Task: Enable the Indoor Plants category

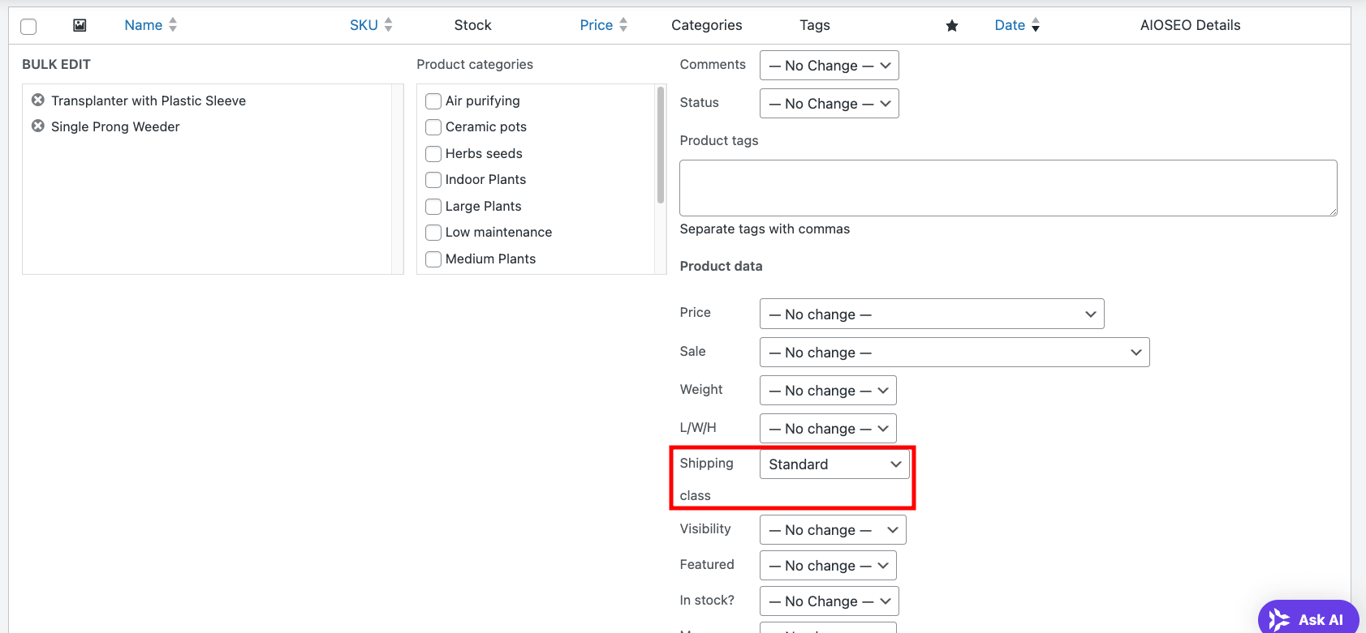Action: pyautogui.click(x=433, y=179)
